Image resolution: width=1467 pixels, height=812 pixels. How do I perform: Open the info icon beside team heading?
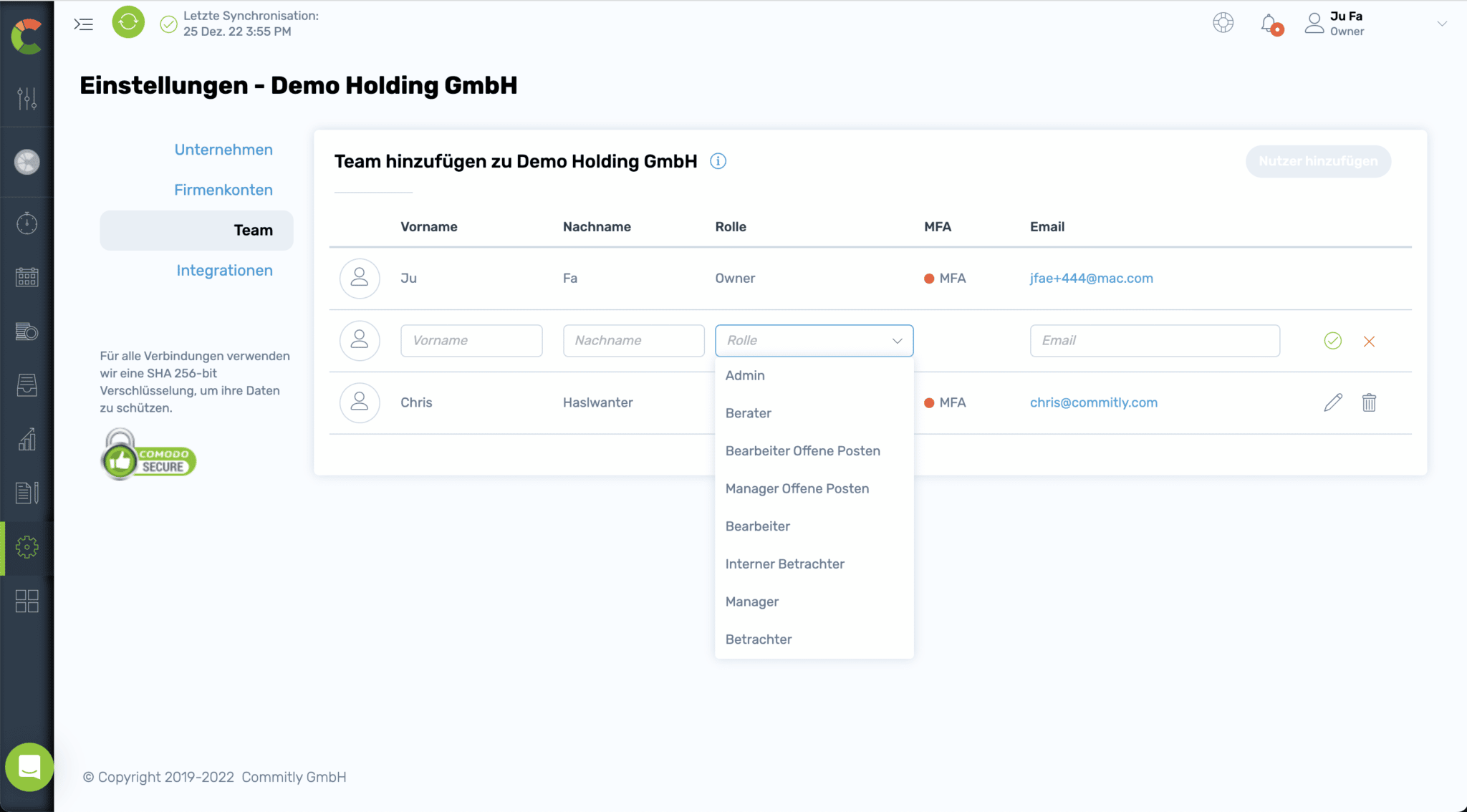718,161
